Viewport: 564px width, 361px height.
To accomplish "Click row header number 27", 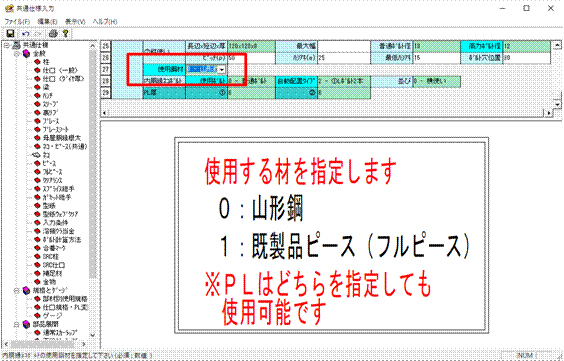I will (x=105, y=69).
